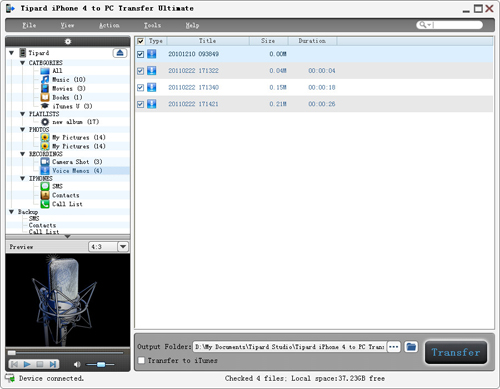Click the device connected status icon
The height and width of the screenshot is (389, 500).
[10, 378]
